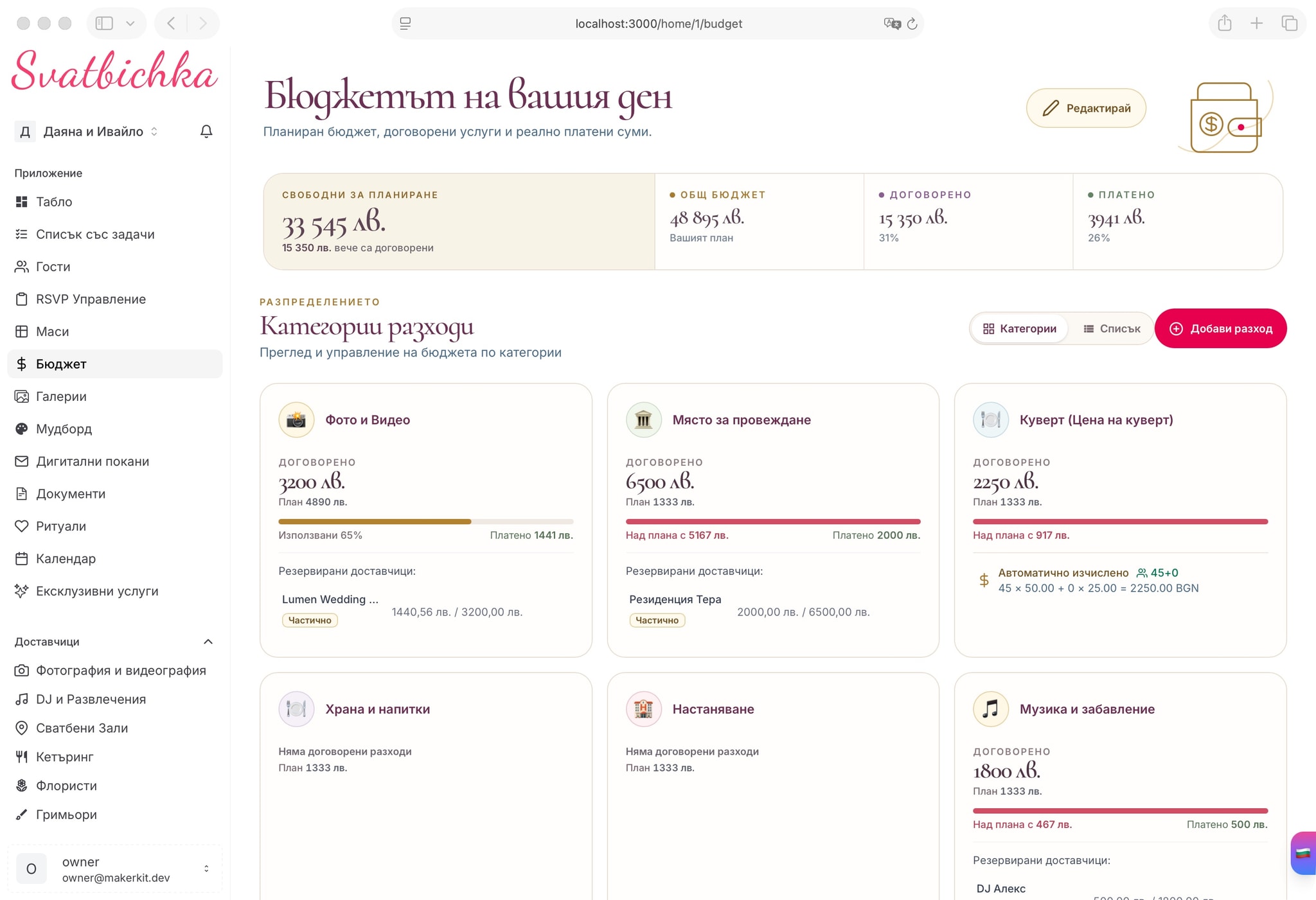1316x900 pixels.
Task: Click the Частично badge under Lumen Wedding
Action: click(x=310, y=620)
